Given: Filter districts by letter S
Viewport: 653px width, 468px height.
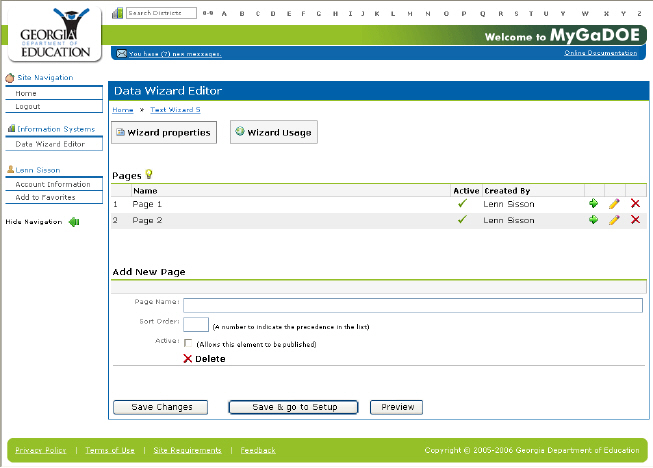Looking at the screenshot, I should pyautogui.click(x=516, y=13).
